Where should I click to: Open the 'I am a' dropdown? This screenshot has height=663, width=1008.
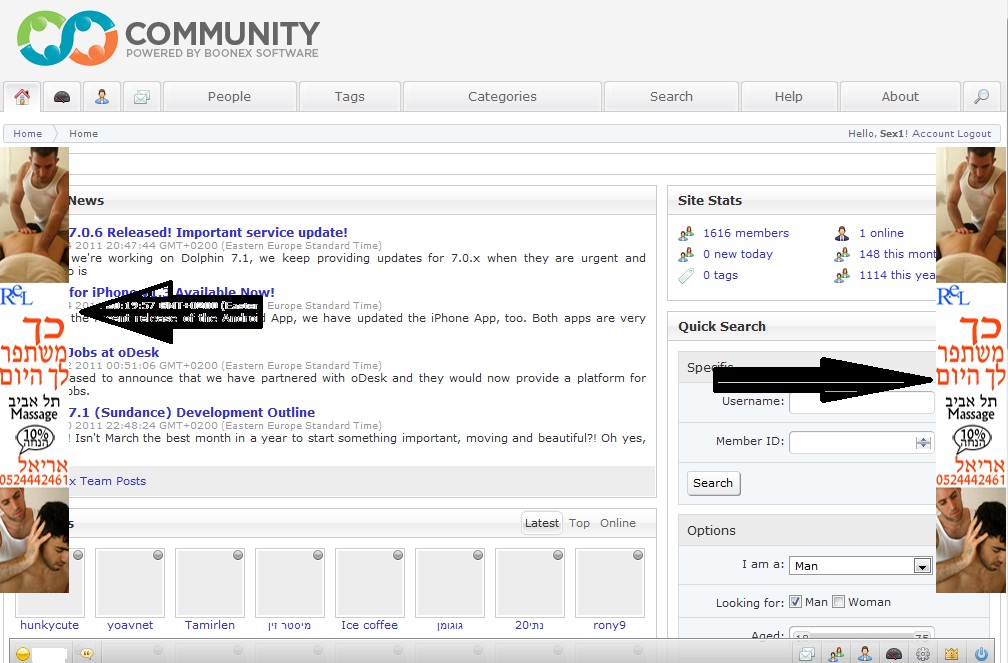pyautogui.click(x=921, y=566)
